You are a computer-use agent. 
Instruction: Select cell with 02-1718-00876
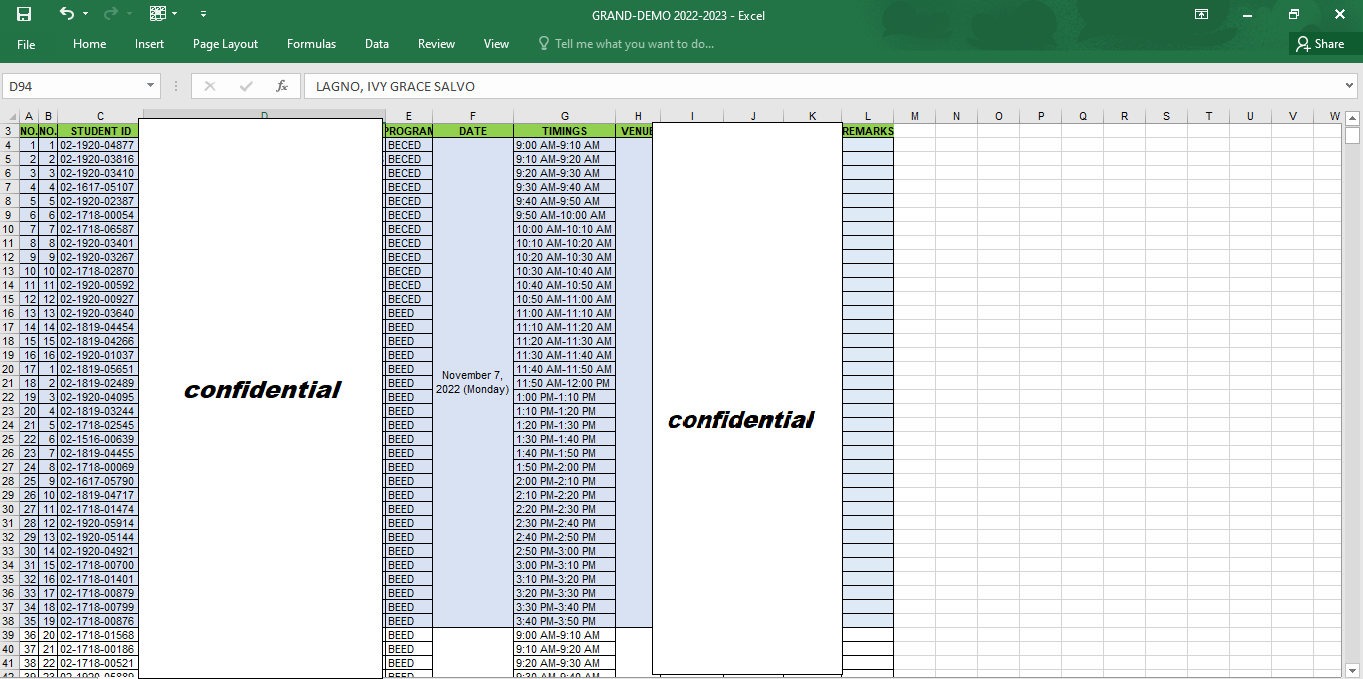click(x=98, y=621)
